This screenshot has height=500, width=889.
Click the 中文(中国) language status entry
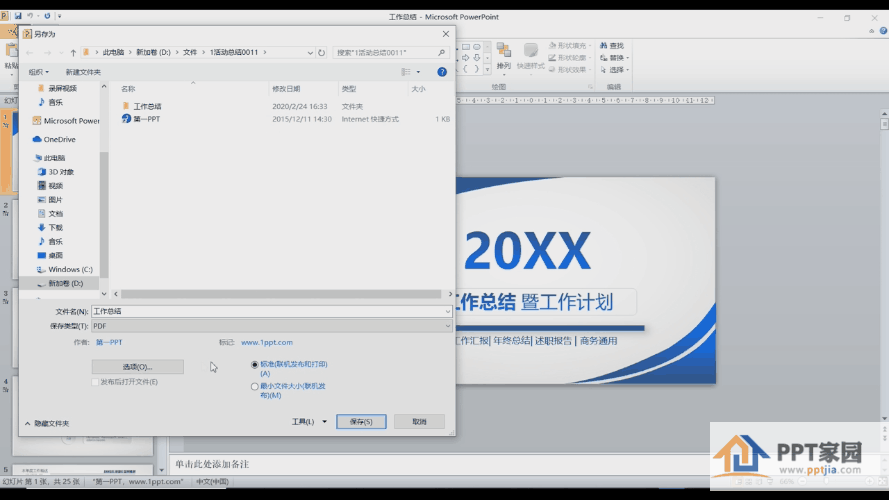[212, 482]
